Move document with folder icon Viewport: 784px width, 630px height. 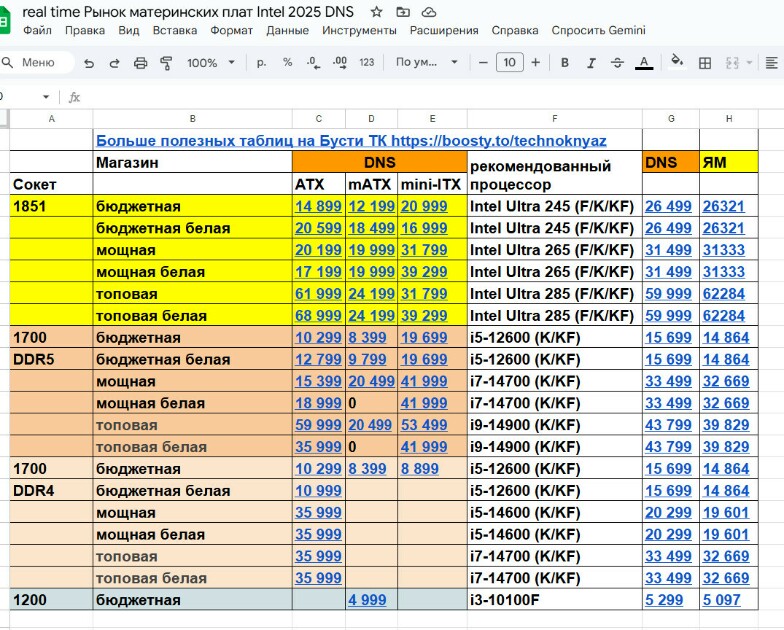tap(402, 12)
